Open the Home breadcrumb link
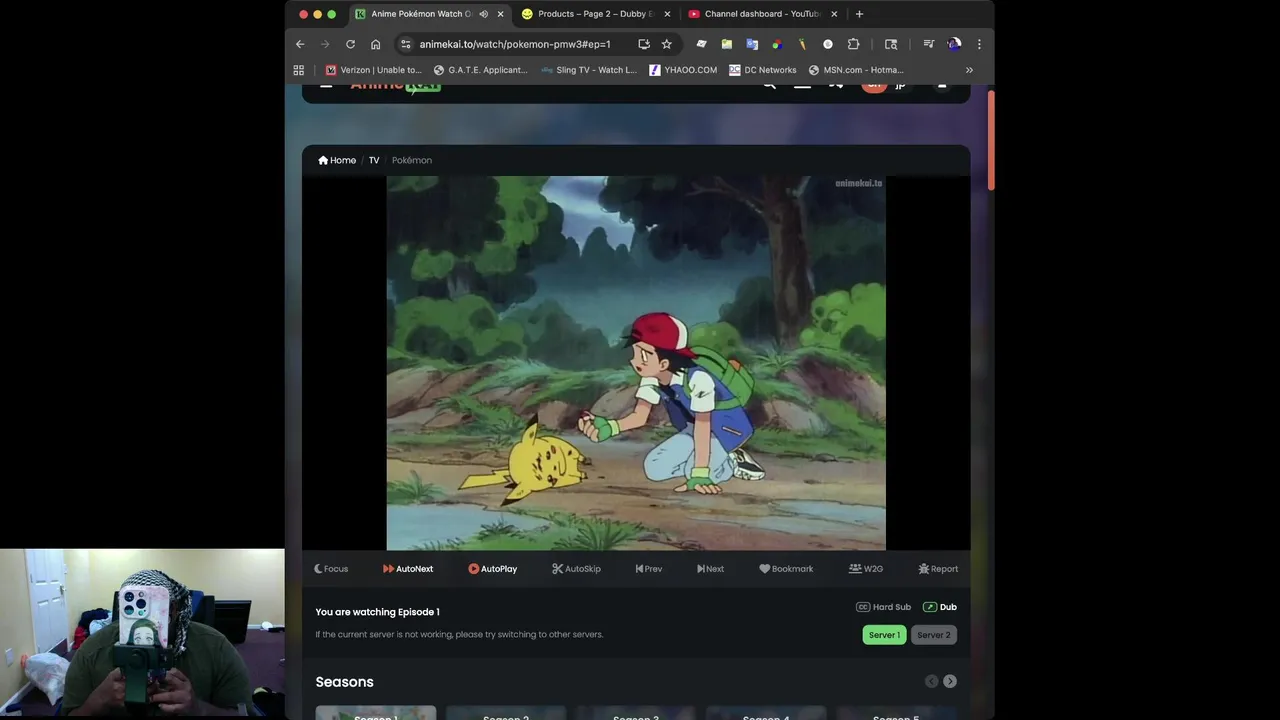This screenshot has height=720, width=1280. click(x=337, y=160)
